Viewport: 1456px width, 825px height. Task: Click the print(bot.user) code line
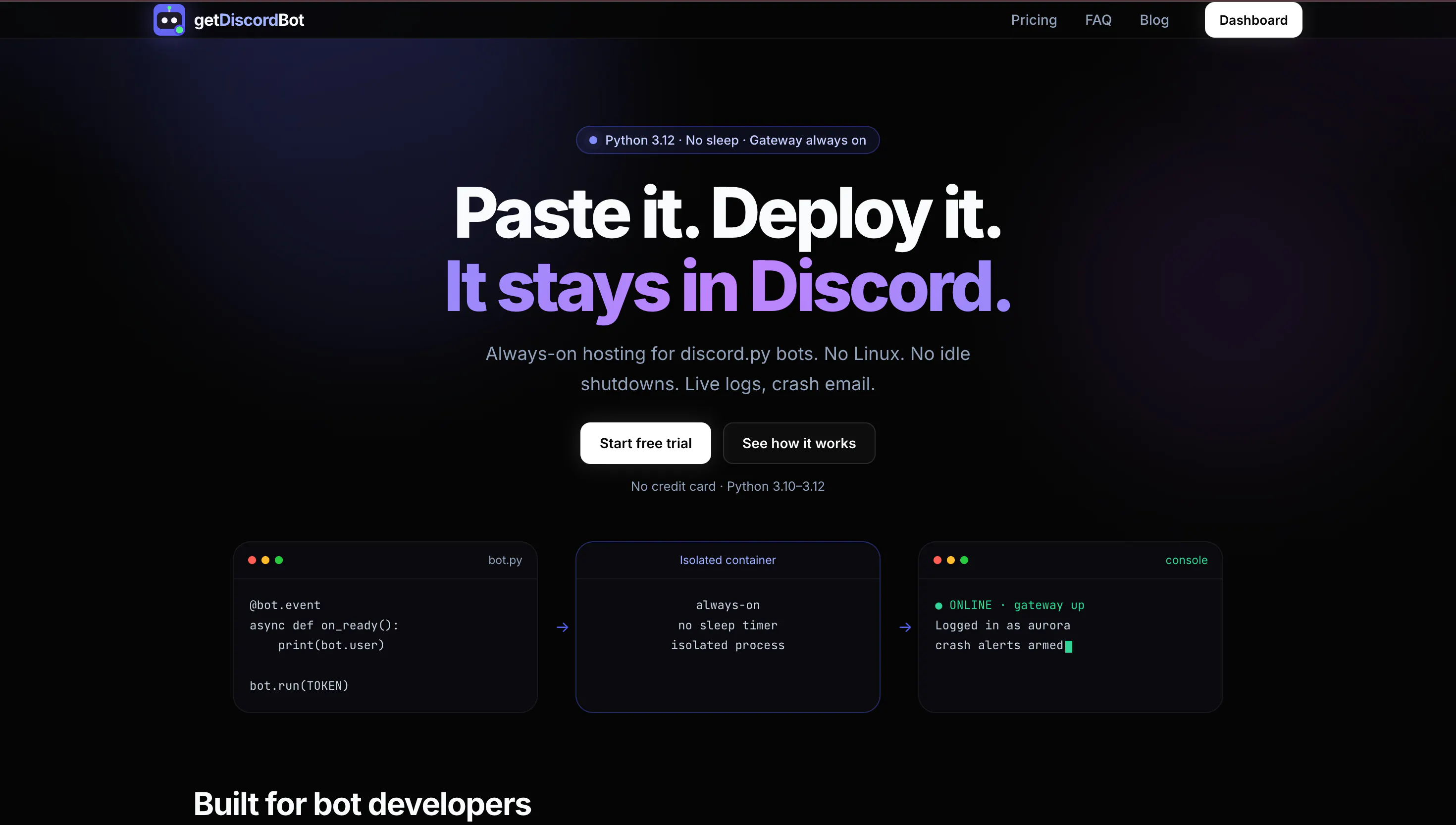[331, 645]
